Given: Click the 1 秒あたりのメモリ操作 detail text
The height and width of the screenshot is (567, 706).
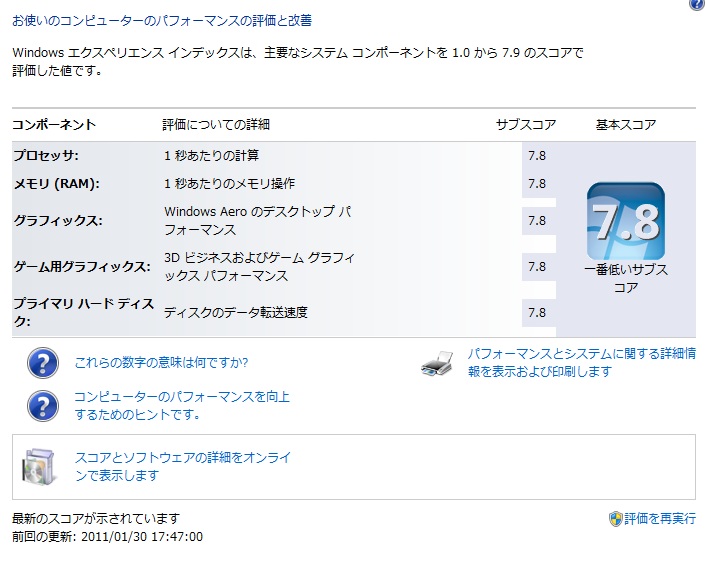Looking at the screenshot, I should [230, 184].
